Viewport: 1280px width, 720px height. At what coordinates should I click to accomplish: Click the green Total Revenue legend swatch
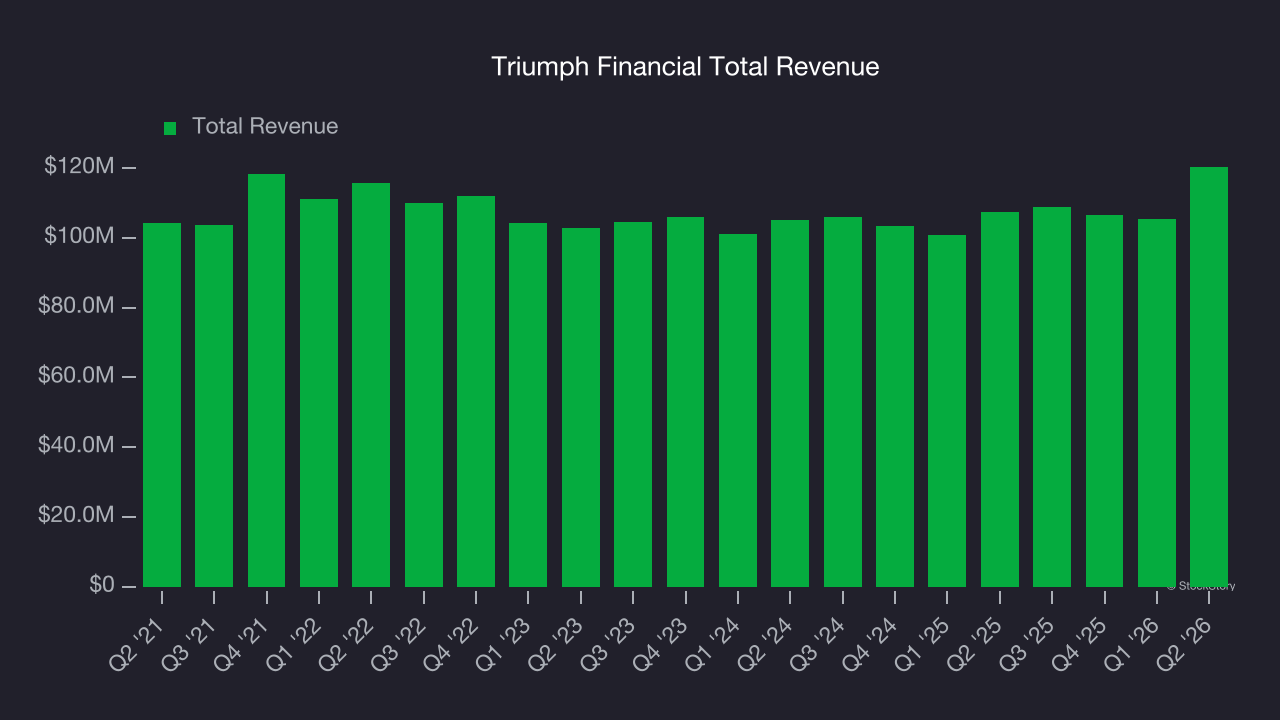pos(170,128)
